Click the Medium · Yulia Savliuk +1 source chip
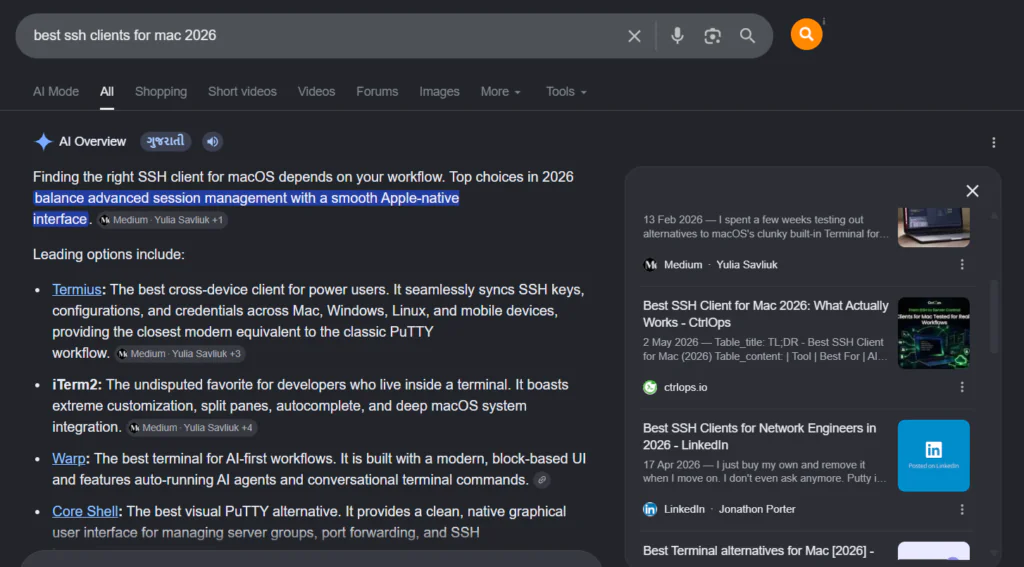The width and height of the screenshot is (1024, 567). [162, 220]
